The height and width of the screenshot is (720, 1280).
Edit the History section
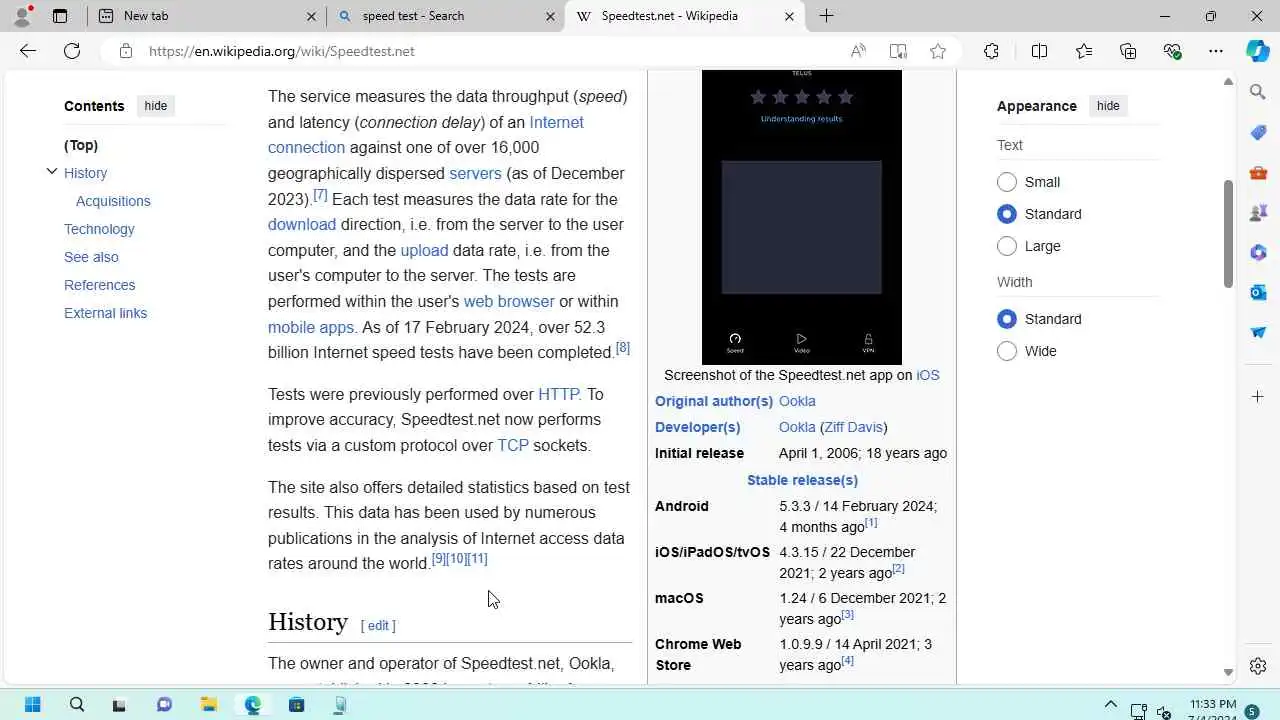tap(378, 625)
